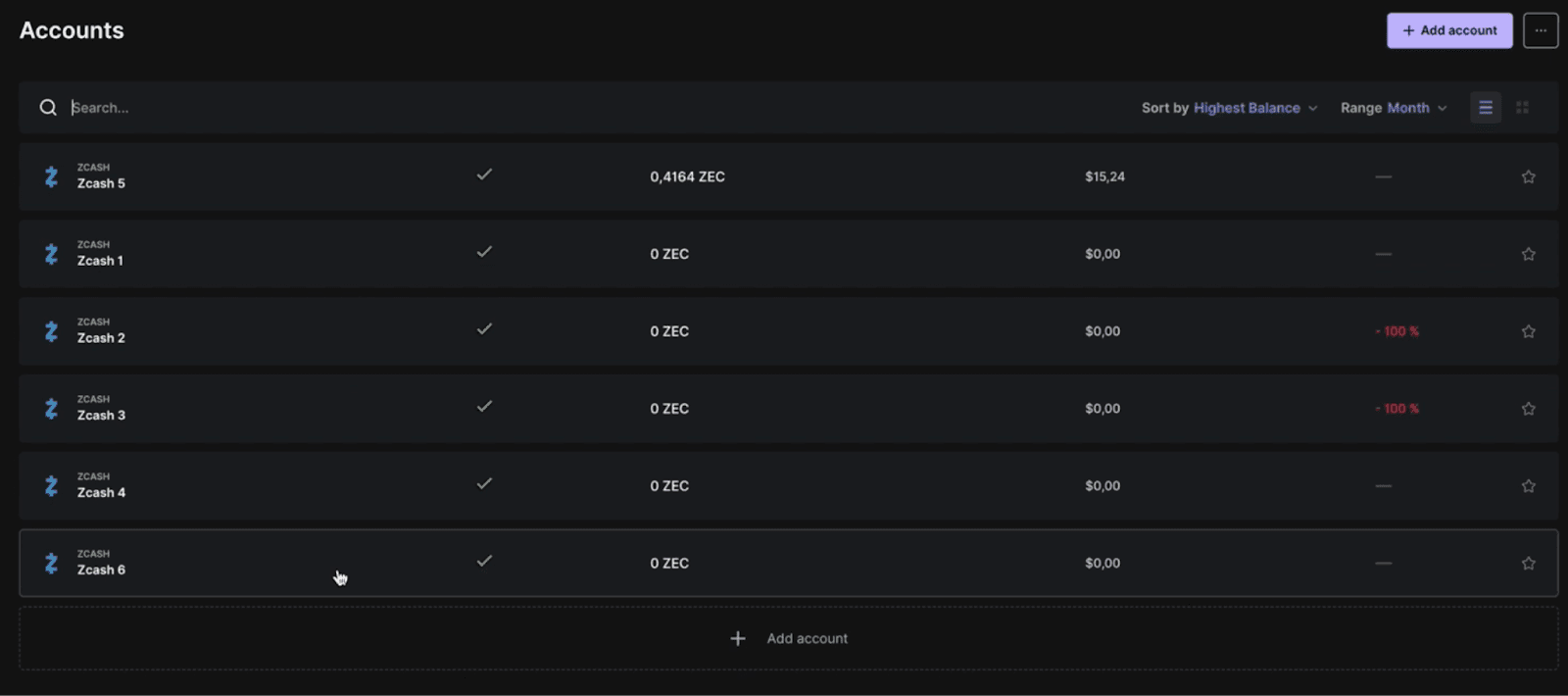
Task: Open the Zcash 5 account row
Action: (x=789, y=176)
